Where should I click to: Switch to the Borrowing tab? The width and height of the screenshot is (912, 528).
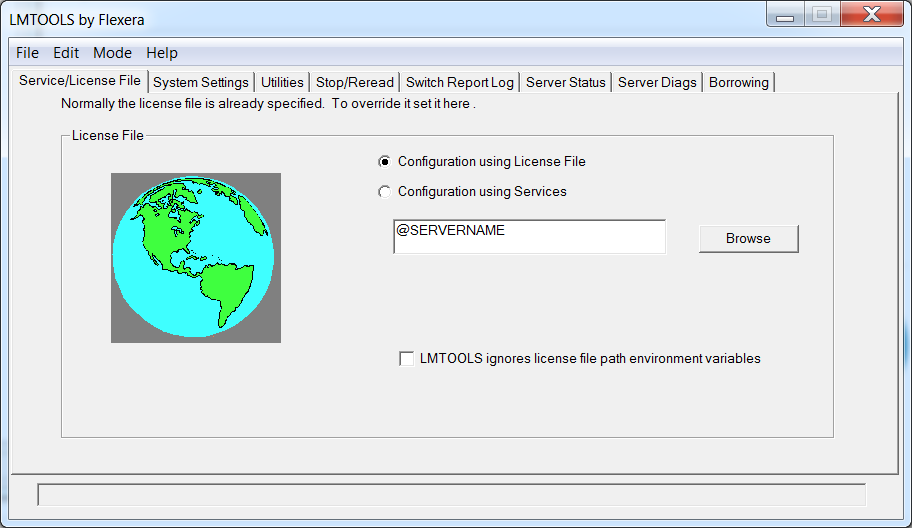(x=739, y=83)
